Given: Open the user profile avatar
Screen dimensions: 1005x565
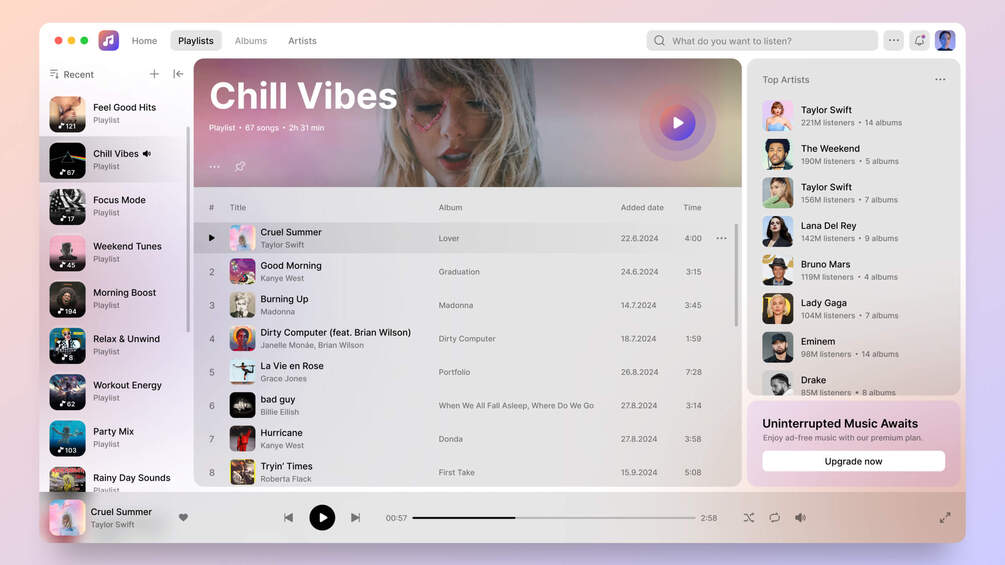Looking at the screenshot, I should (x=945, y=40).
